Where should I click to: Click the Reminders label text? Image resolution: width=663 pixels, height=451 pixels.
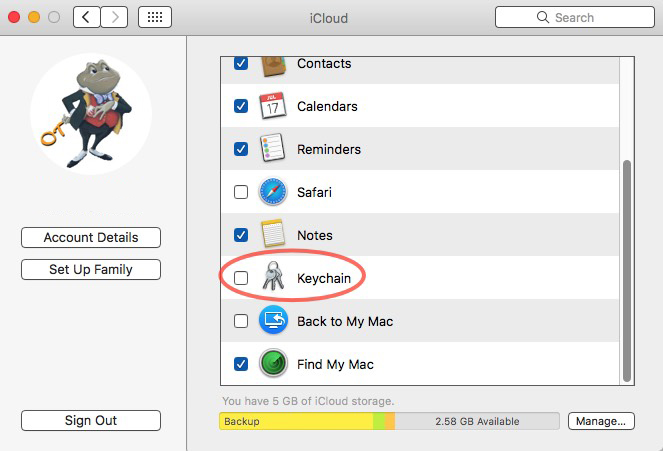pos(329,149)
